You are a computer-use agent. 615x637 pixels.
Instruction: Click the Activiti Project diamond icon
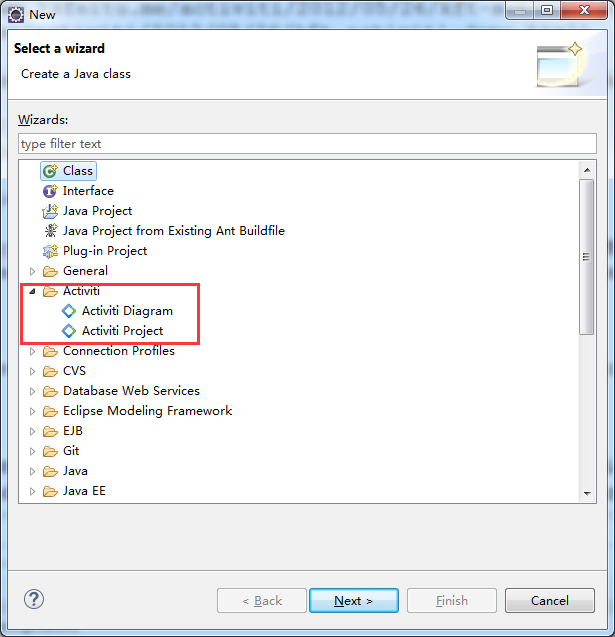(x=69, y=331)
